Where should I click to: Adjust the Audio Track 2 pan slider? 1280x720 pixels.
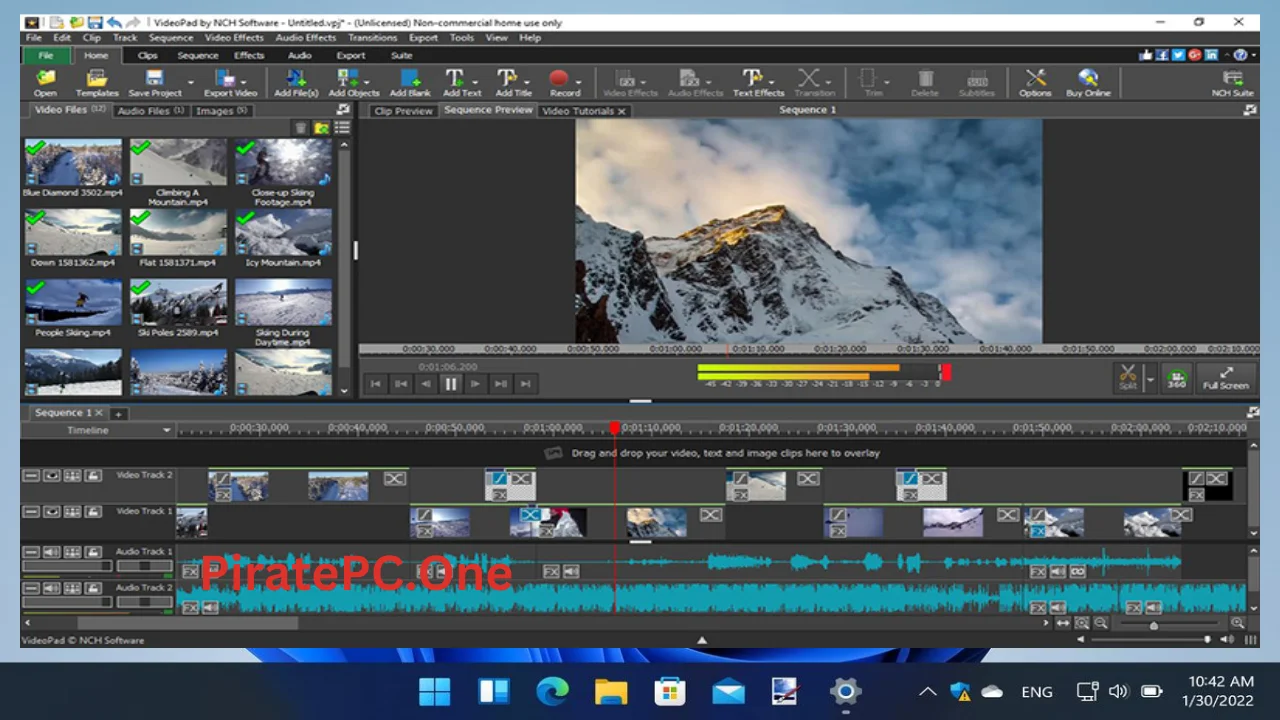(144, 602)
